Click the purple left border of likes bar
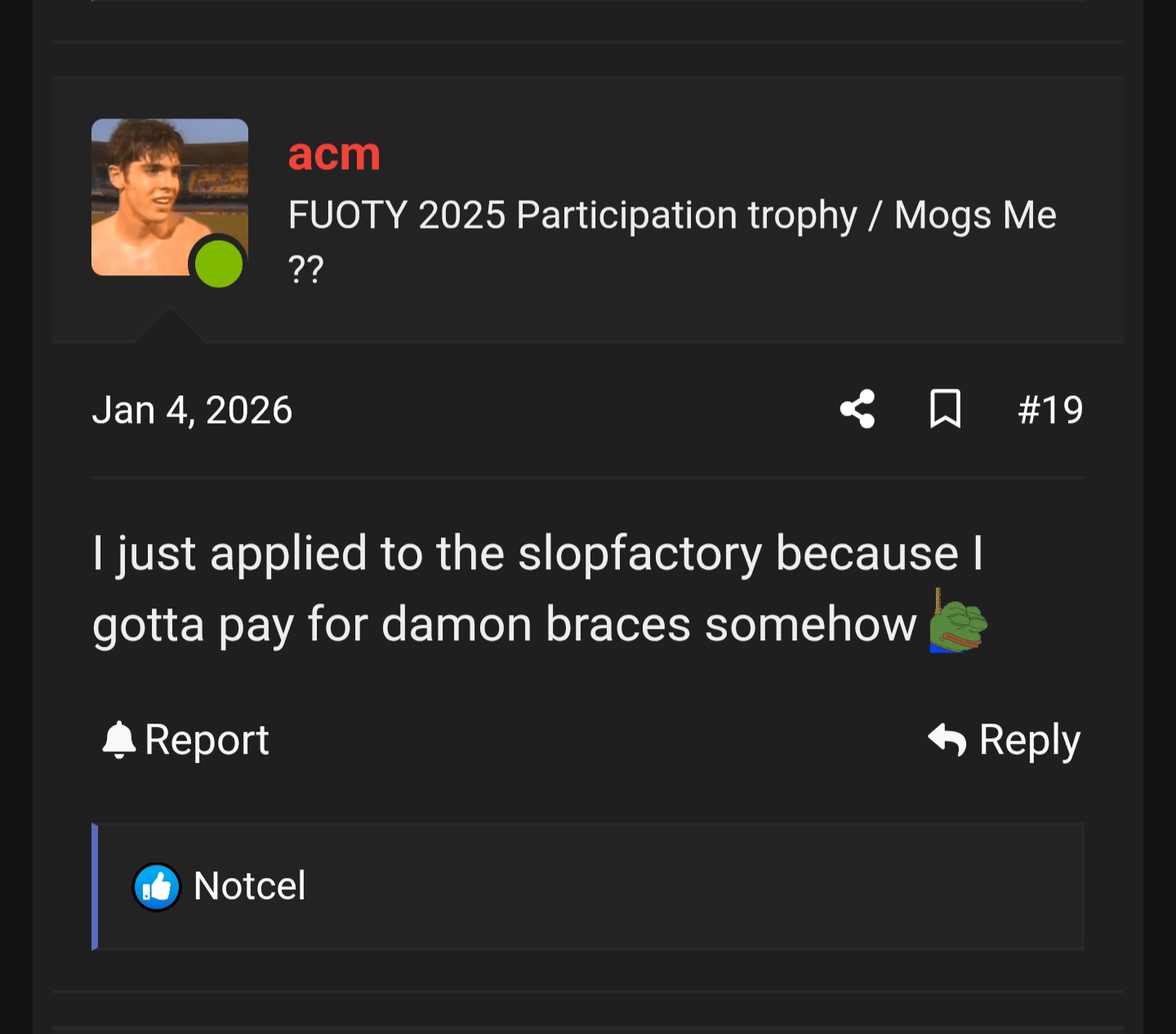Viewport: 1176px width, 1034px height. (x=95, y=887)
